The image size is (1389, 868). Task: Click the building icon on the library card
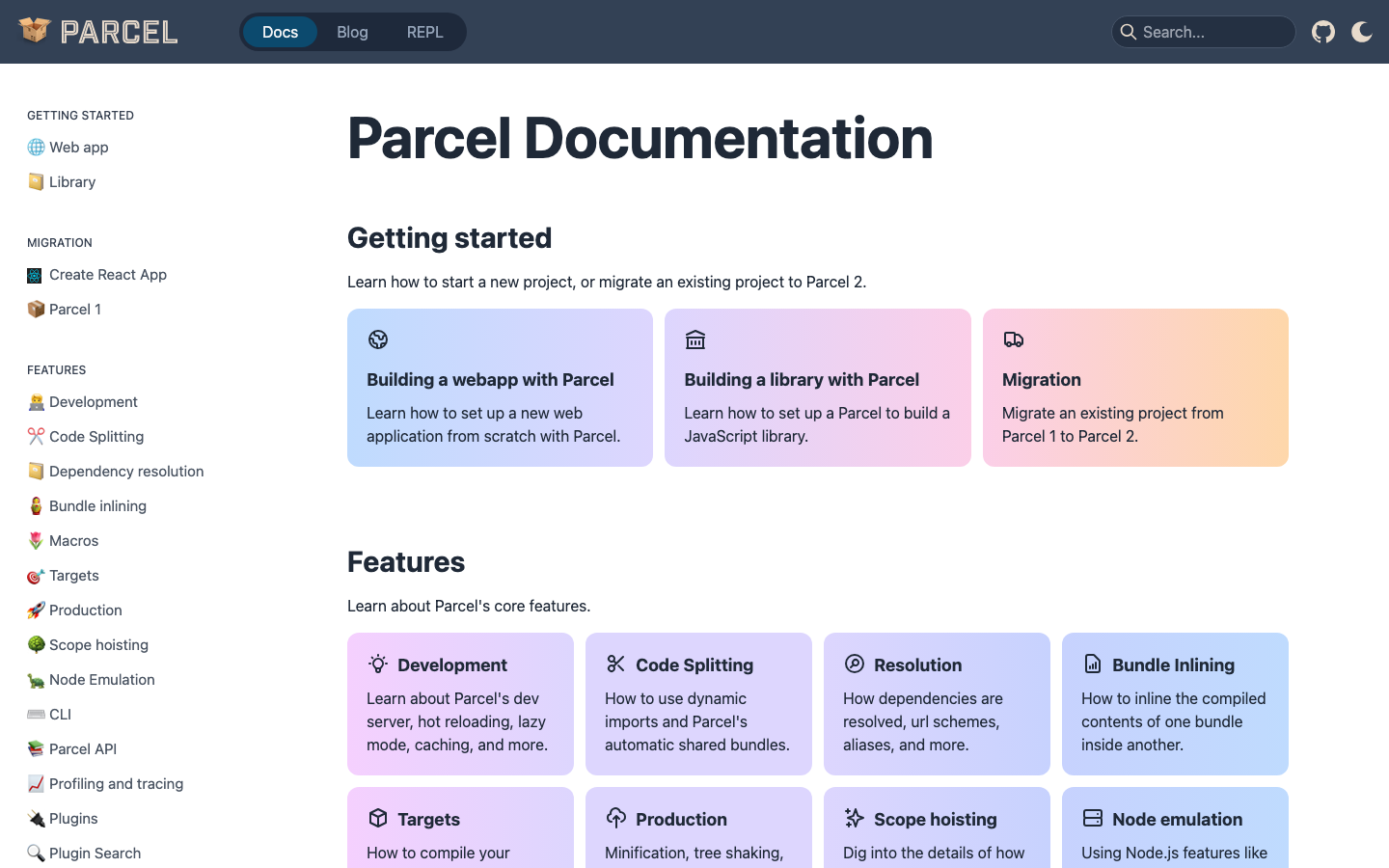pos(695,339)
